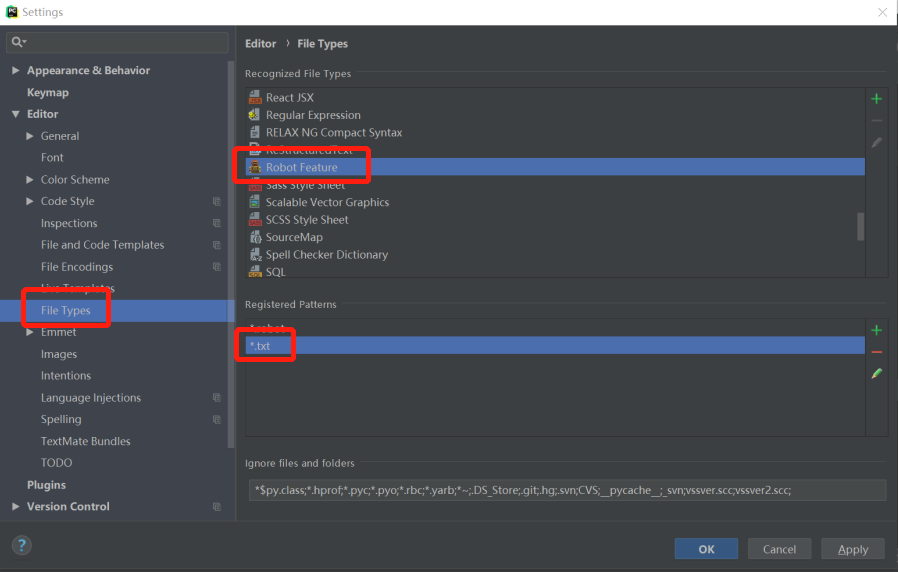Collapse the Editor tree section
The image size is (898, 572).
click(15, 115)
